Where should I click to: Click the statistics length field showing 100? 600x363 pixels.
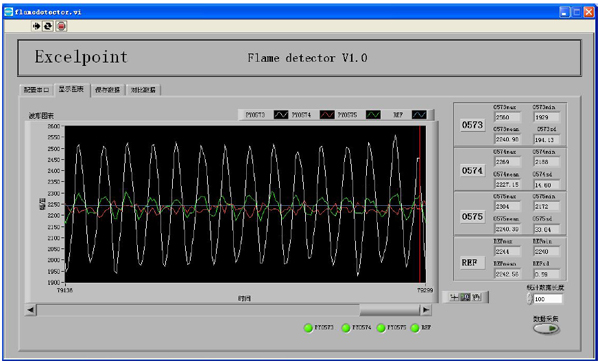coord(548,299)
